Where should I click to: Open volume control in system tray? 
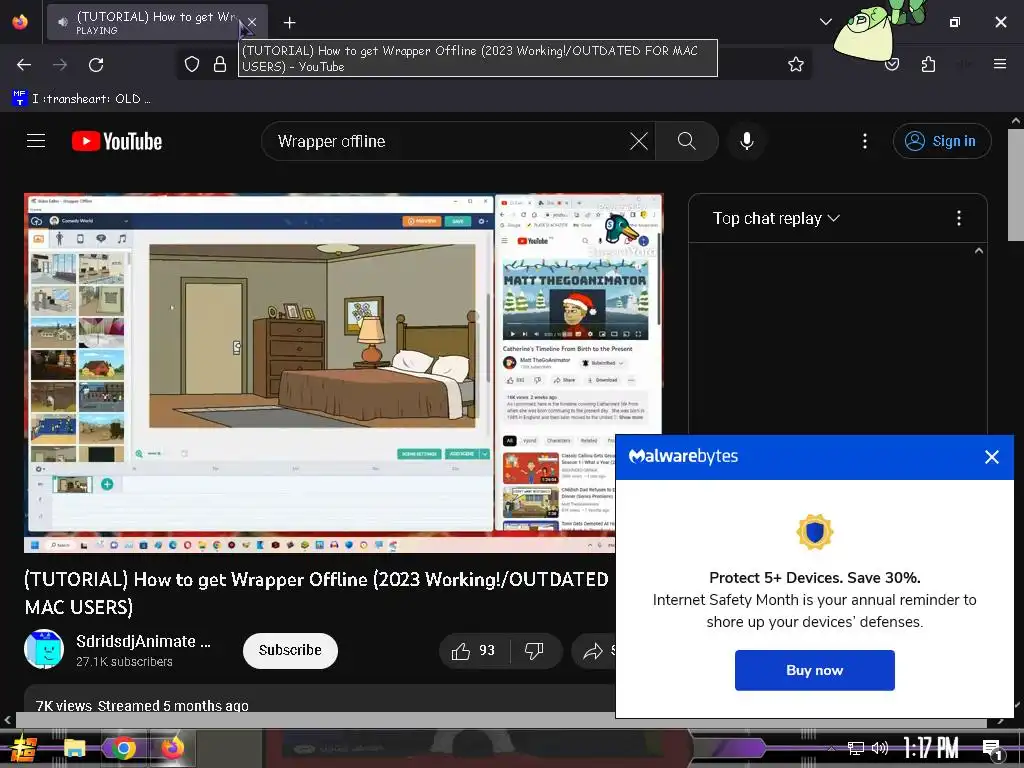coord(880,748)
